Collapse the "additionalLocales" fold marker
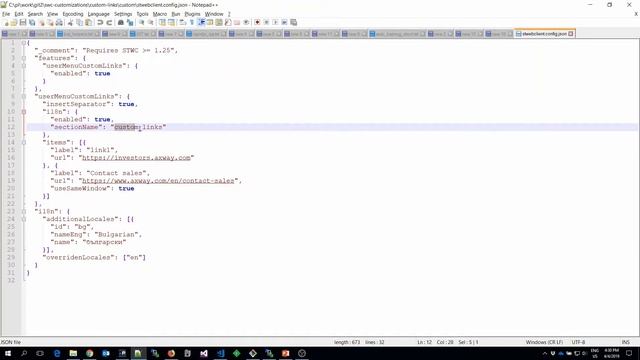The image size is (640, 360). 24,219
